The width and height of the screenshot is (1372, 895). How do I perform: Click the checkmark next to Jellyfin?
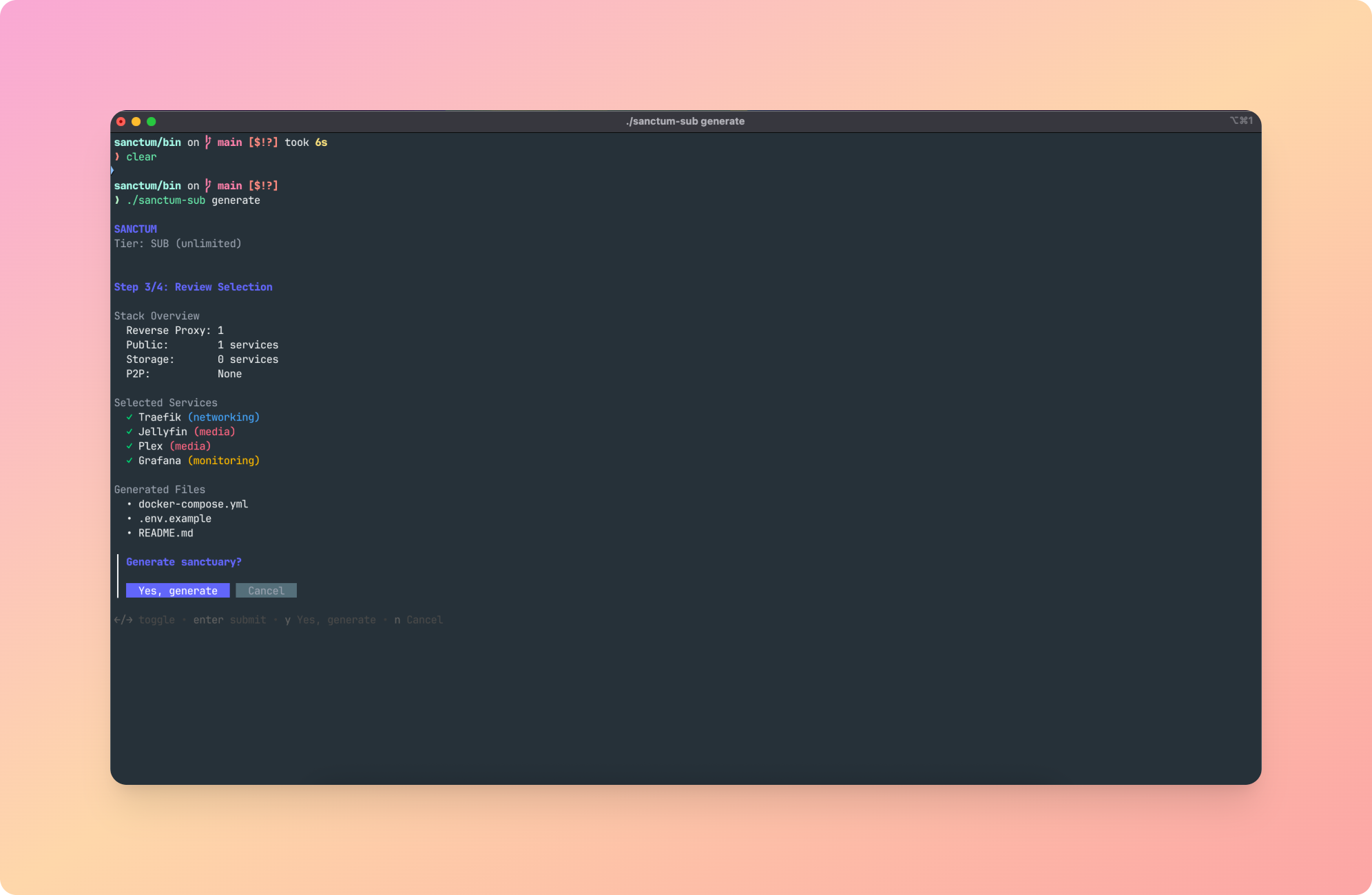tap(129, 432)
